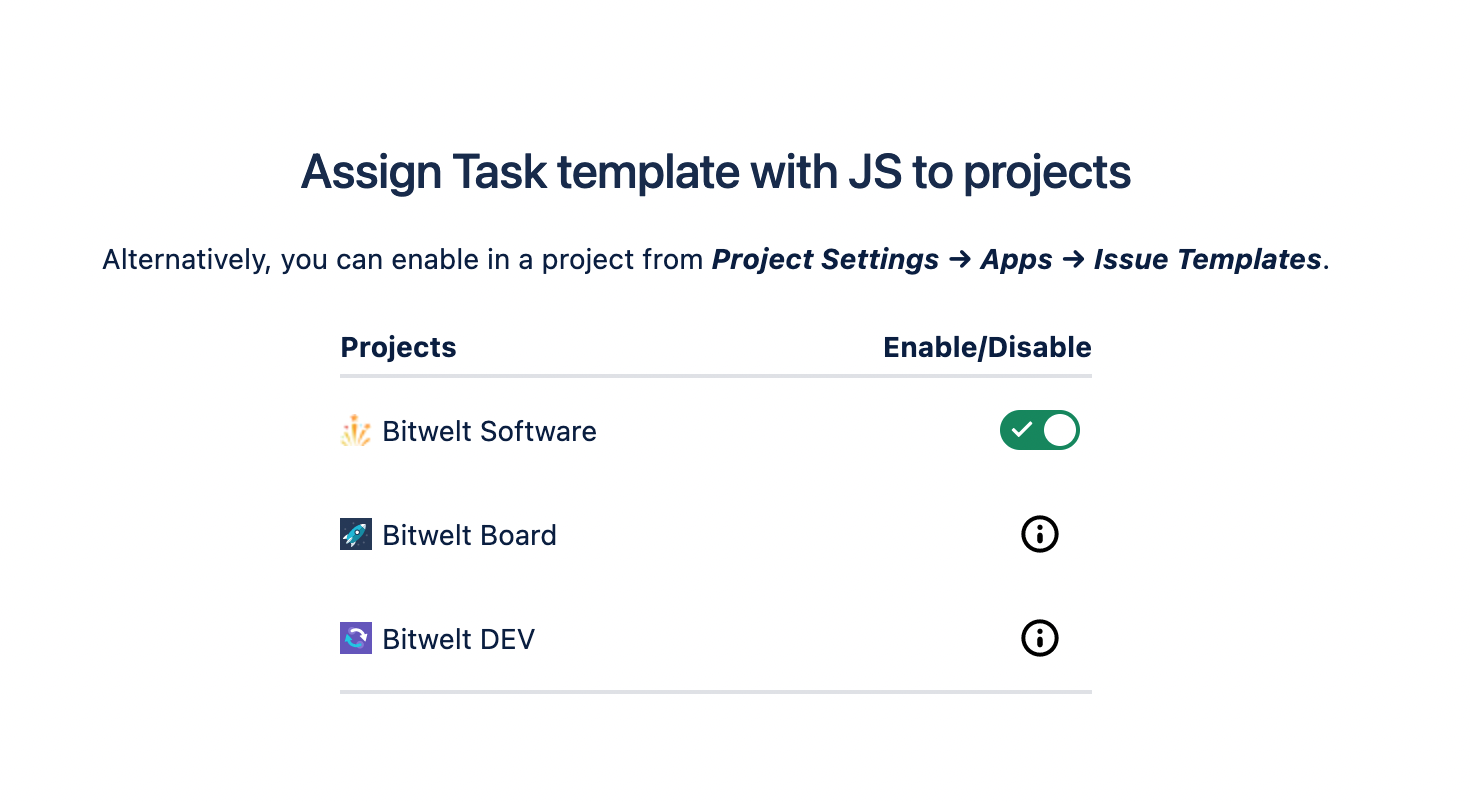1470x802 pixels.
Task: Click the bold "Issue Templates" text
Action: pos(1207,260)
